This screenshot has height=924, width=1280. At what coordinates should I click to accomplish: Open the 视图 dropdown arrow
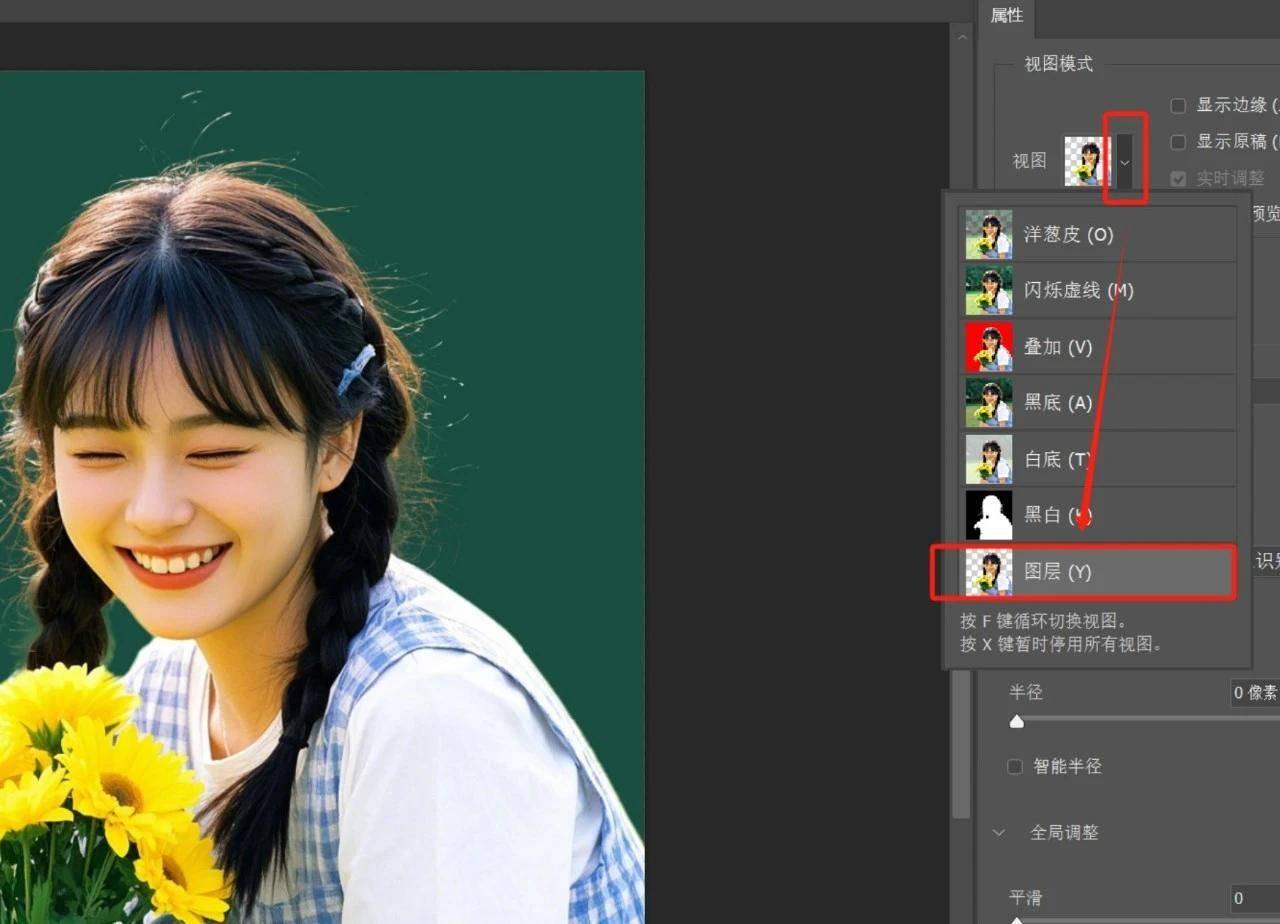1125,161
